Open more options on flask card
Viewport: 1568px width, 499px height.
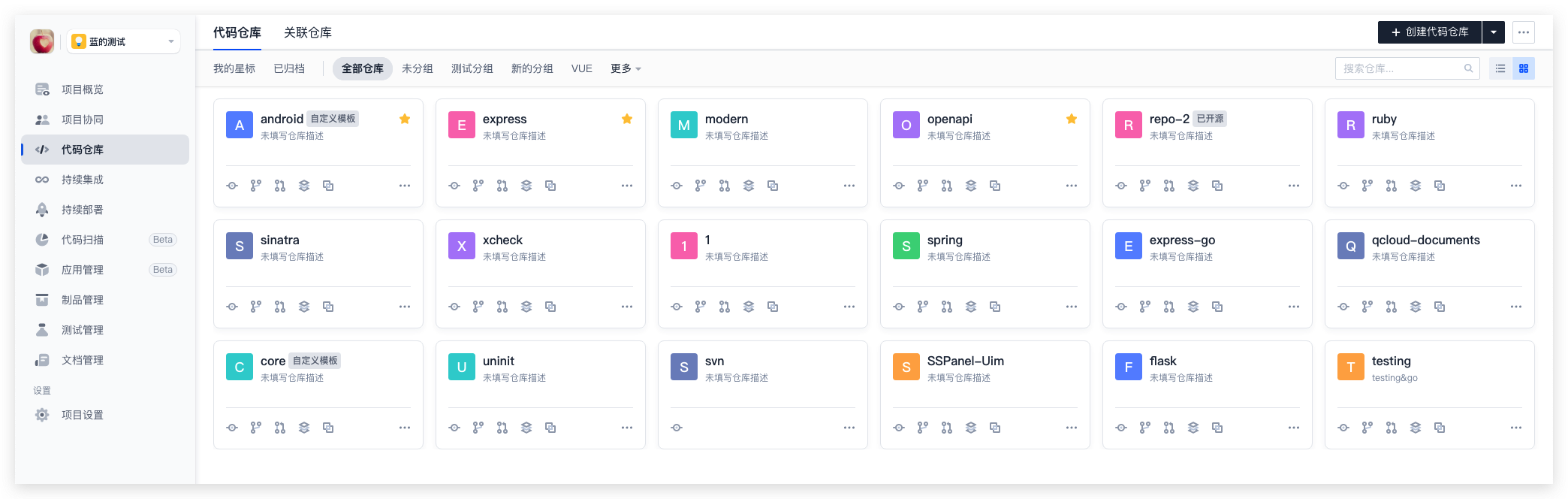click(1294, 428)
